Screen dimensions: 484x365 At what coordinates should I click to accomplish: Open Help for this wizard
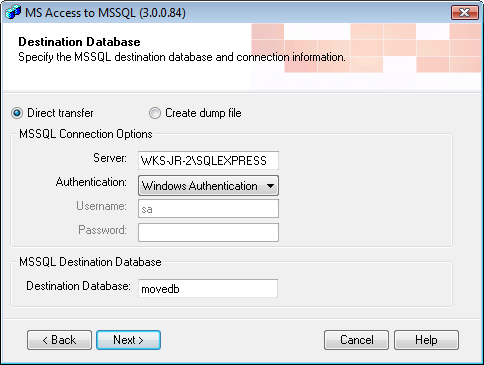coord(426,340)
